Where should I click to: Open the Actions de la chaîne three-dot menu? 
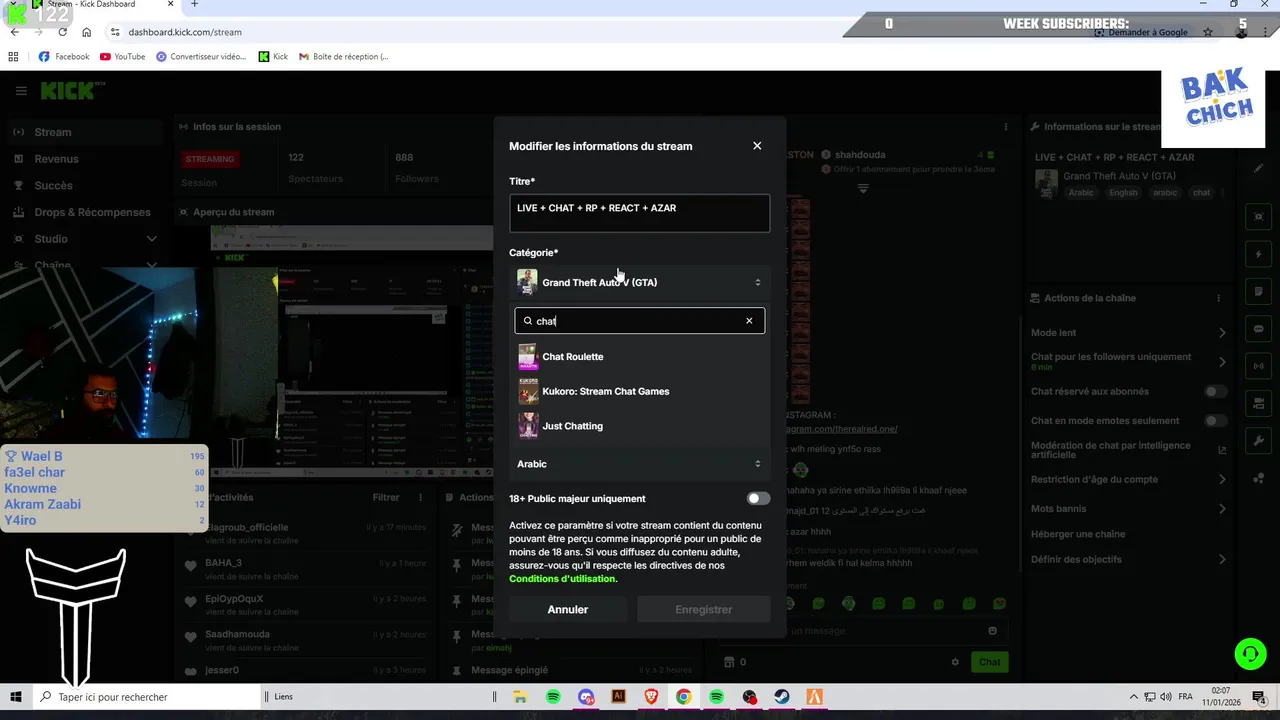point(1218,298)
